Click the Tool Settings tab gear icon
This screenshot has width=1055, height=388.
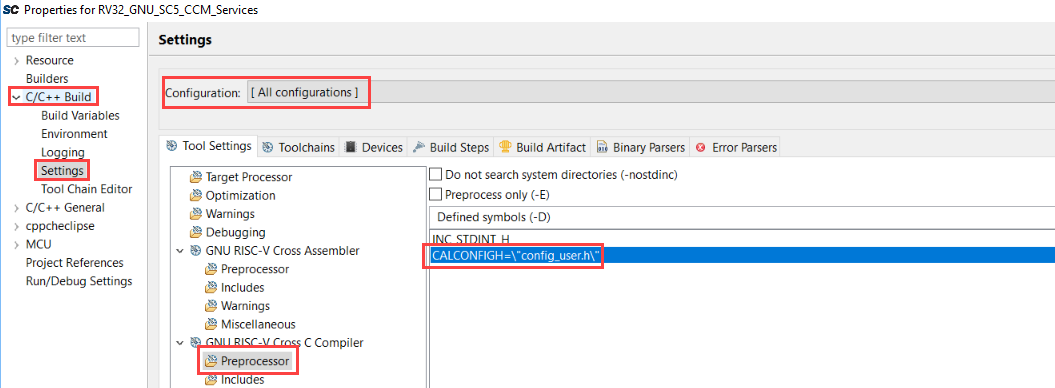[x=172, y=146]
